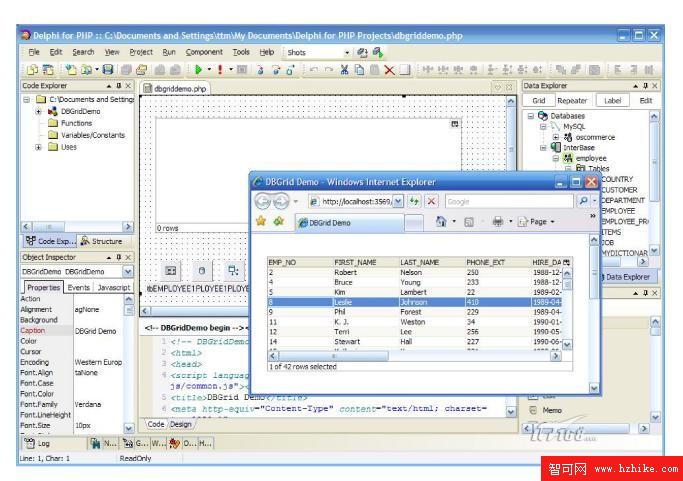Click the Copy toolbar icon beside the scissors

coord(359,69)
